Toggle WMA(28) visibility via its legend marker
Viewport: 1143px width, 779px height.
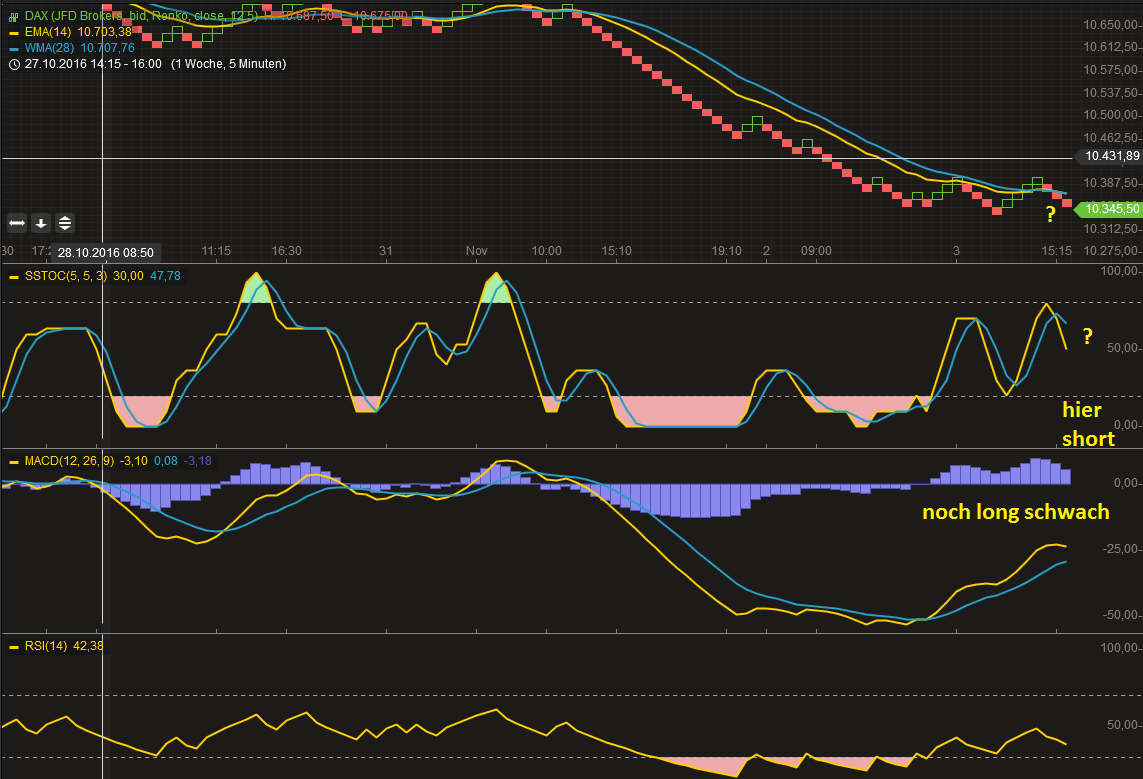pyautogui.click(x=13, y=47)
